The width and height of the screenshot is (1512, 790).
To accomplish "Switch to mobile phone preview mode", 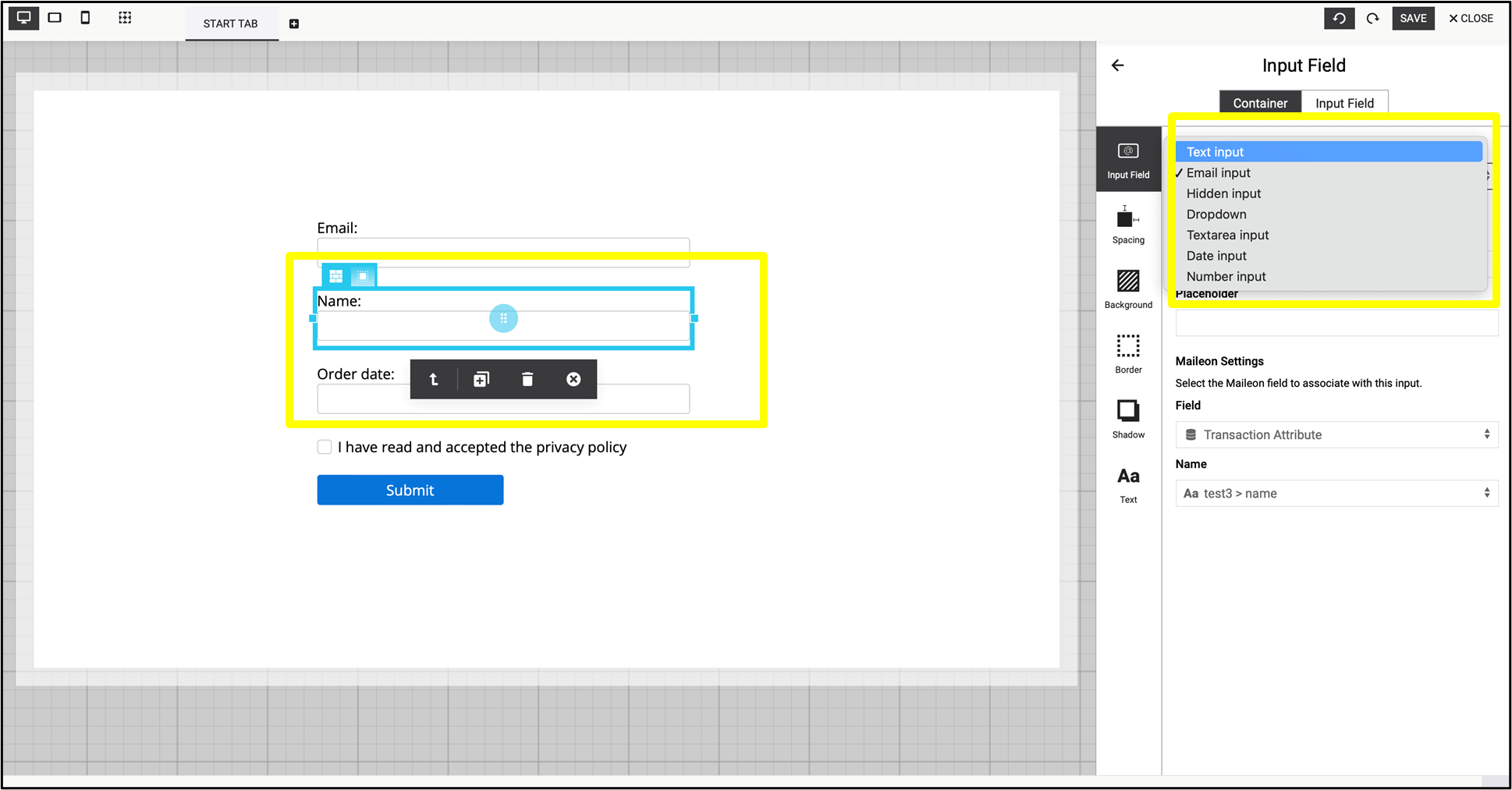I will coord(85,17).
